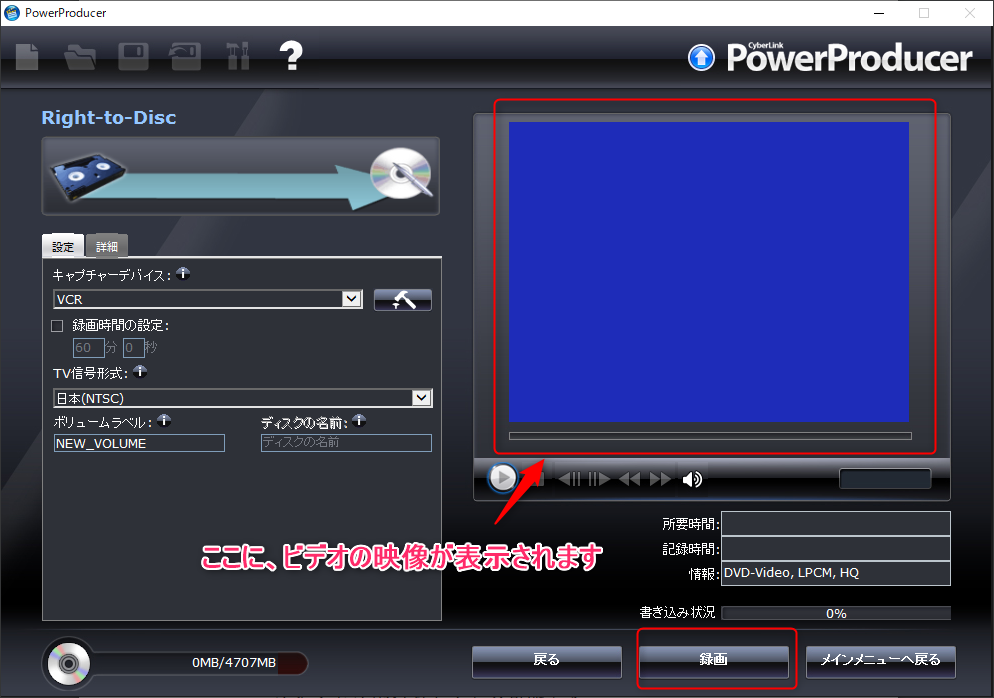Click info icon next to TV信号形式

click(x=140, y=372)
